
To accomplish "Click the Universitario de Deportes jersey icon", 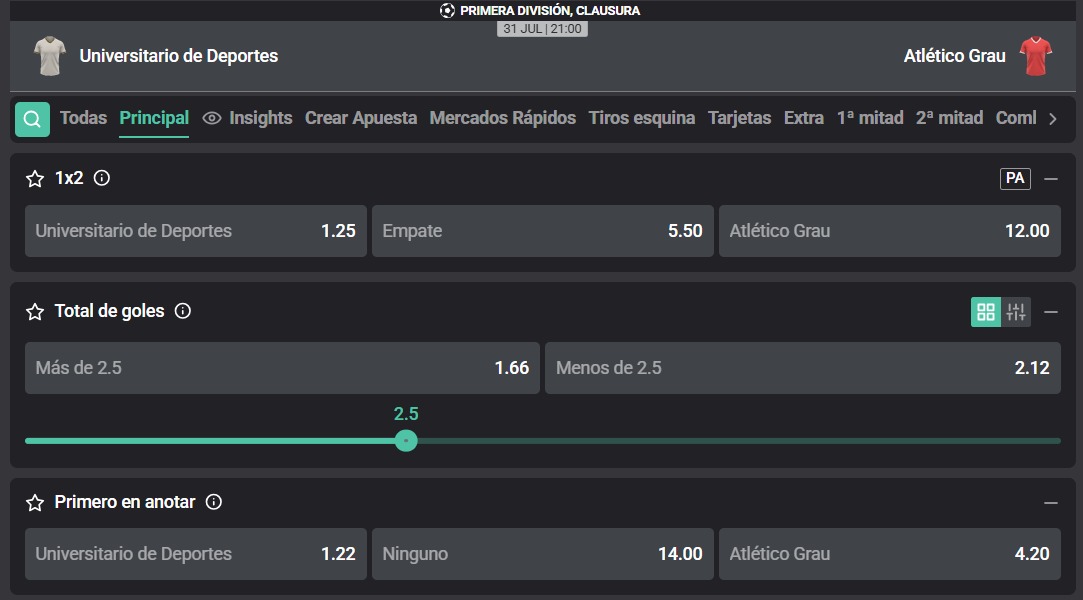I will 50,56.
